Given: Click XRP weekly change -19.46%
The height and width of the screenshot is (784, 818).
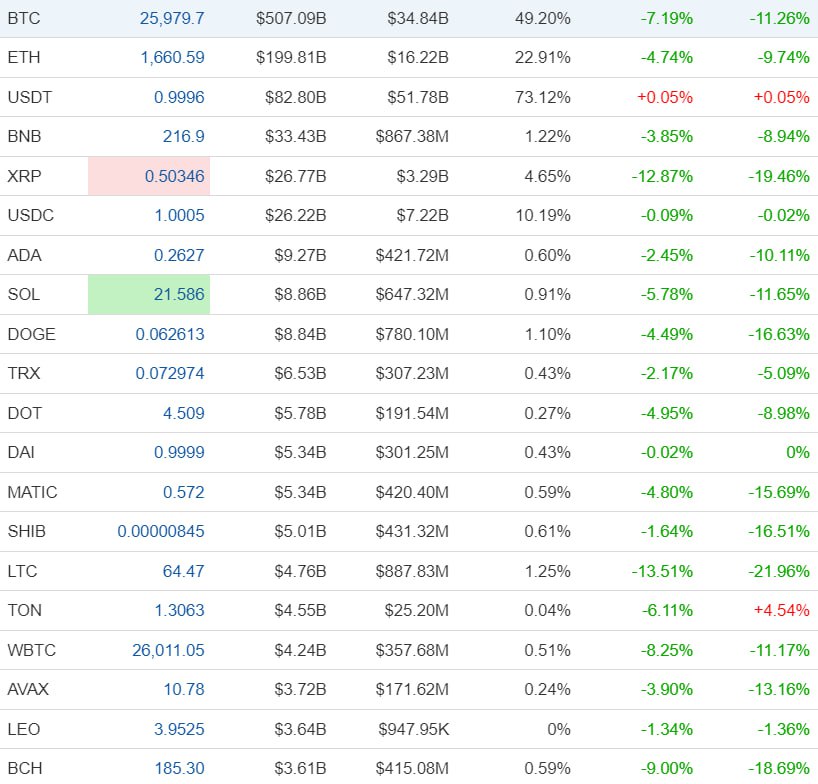Looking at the screenshot, I should [x=779, y=176].
